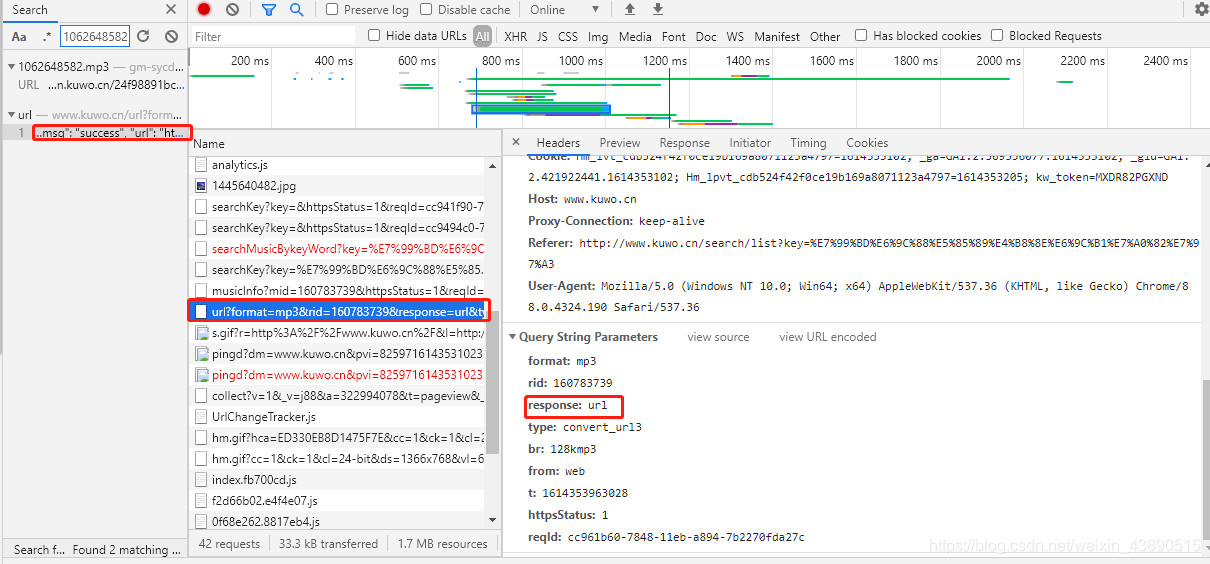The image size is (1210, 564).
Task: Filter by Font requests
Action: pos(674,36)
